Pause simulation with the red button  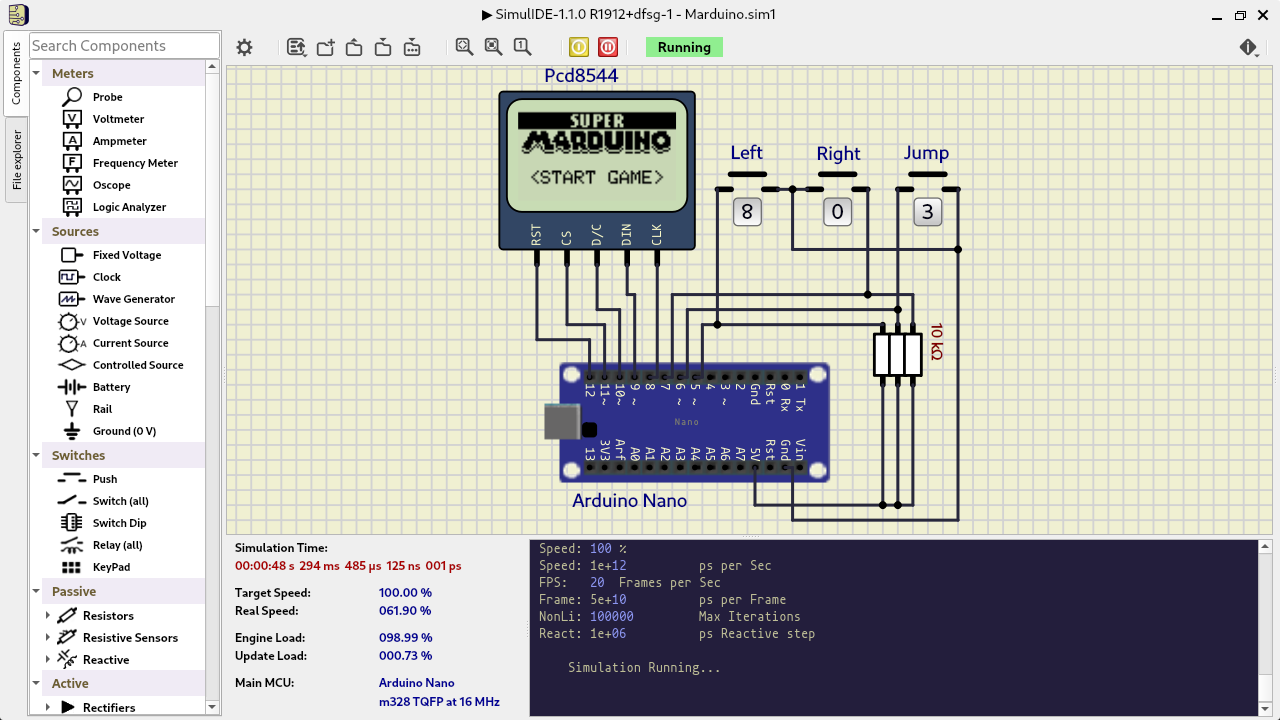tap(608, 47)
